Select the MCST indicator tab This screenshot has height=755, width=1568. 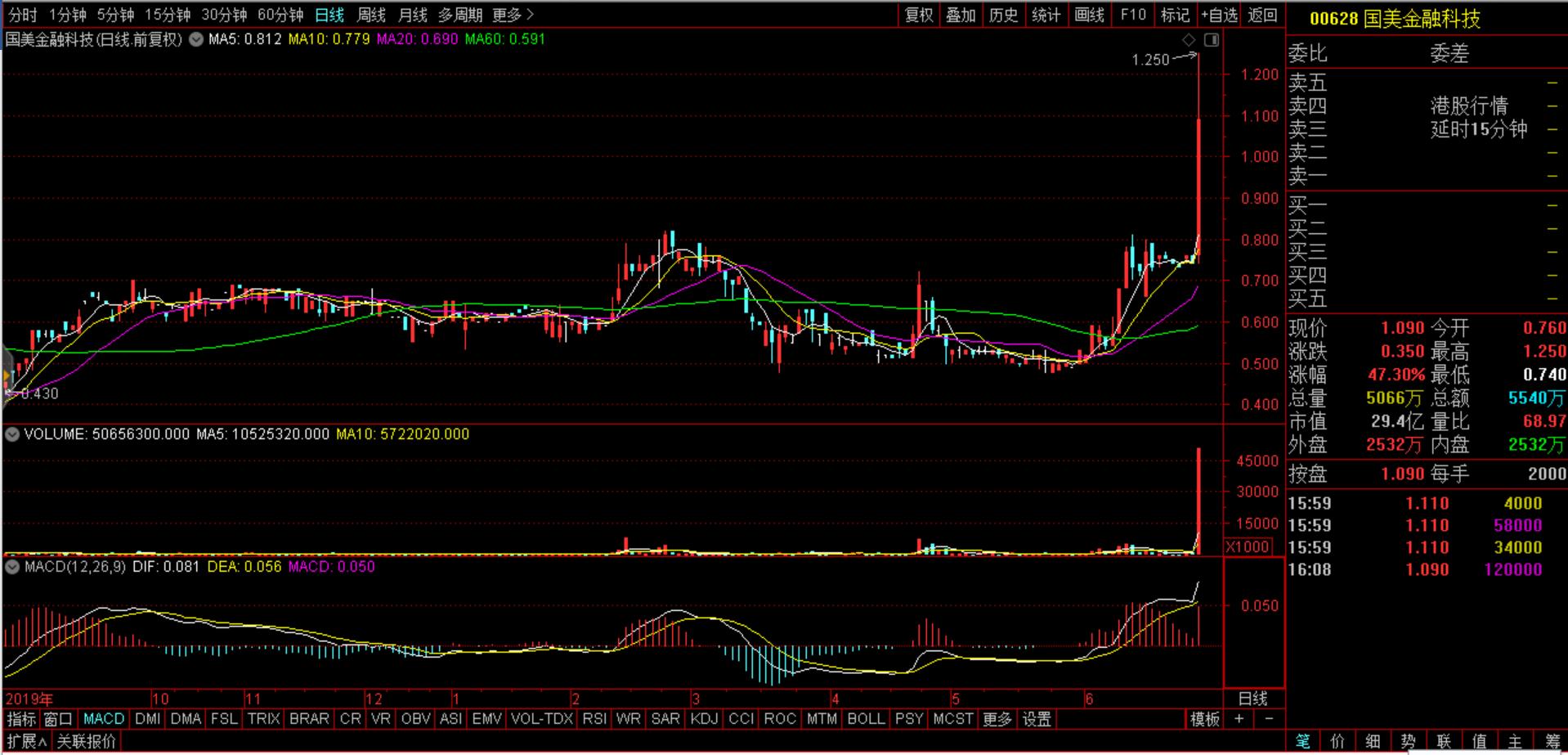point(953,719)
